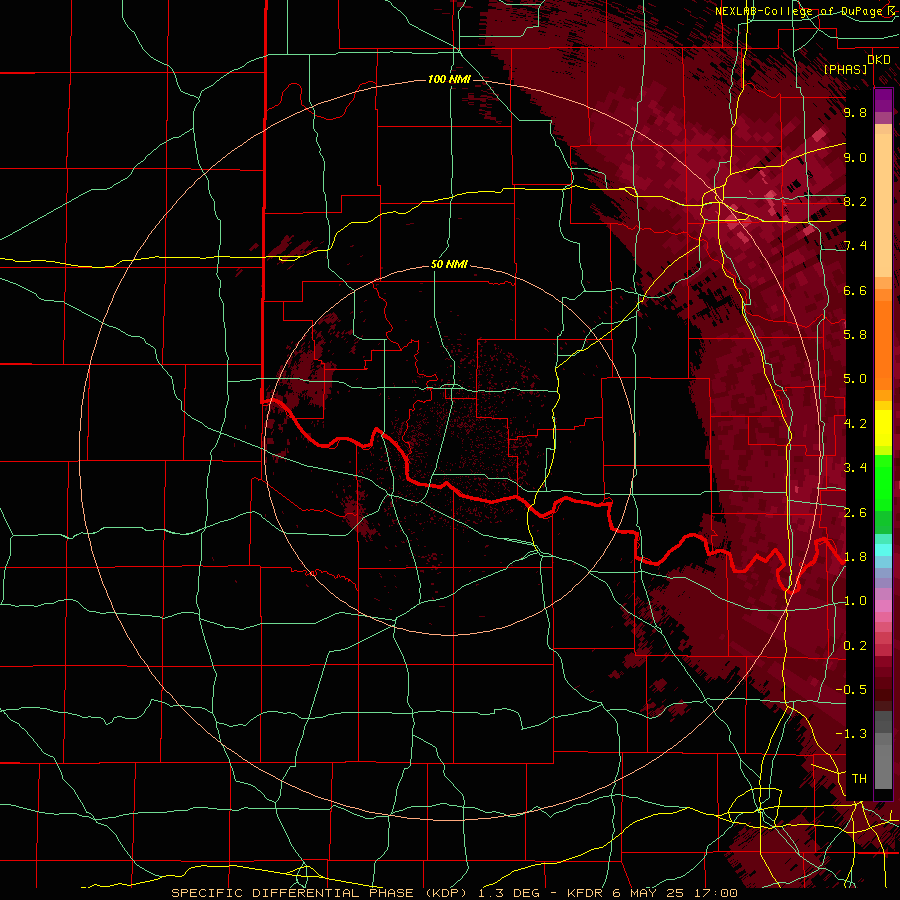Screen dimensions: 900x900
Task: Click the 5.0 legend value
Action: point(855,379)
